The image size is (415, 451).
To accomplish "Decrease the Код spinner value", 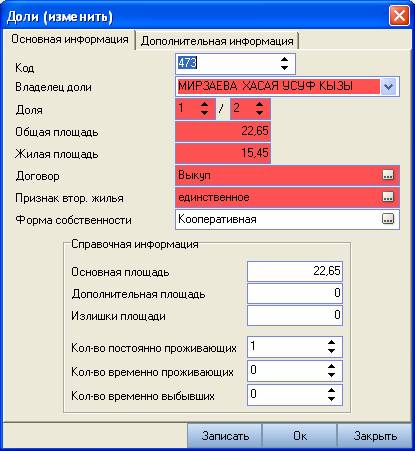I will 284,68.
